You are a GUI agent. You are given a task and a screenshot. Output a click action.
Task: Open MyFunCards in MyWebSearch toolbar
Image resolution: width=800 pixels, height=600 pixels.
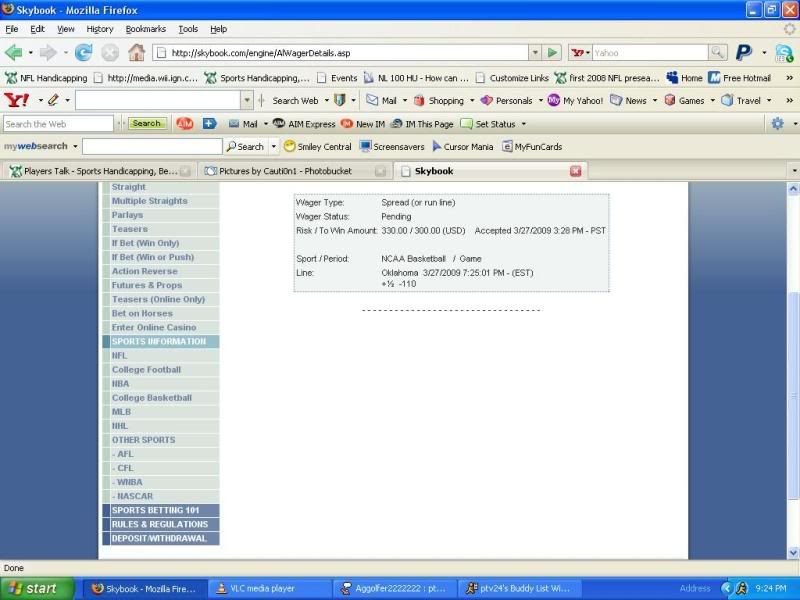532,146
